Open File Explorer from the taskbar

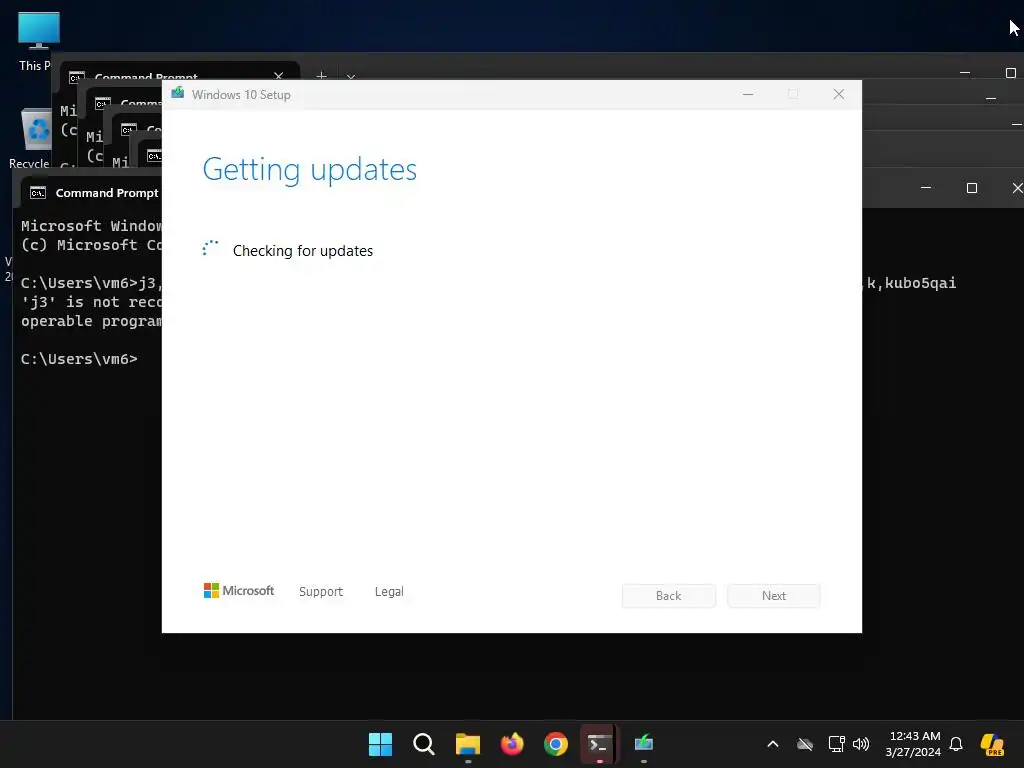point(468,744)
